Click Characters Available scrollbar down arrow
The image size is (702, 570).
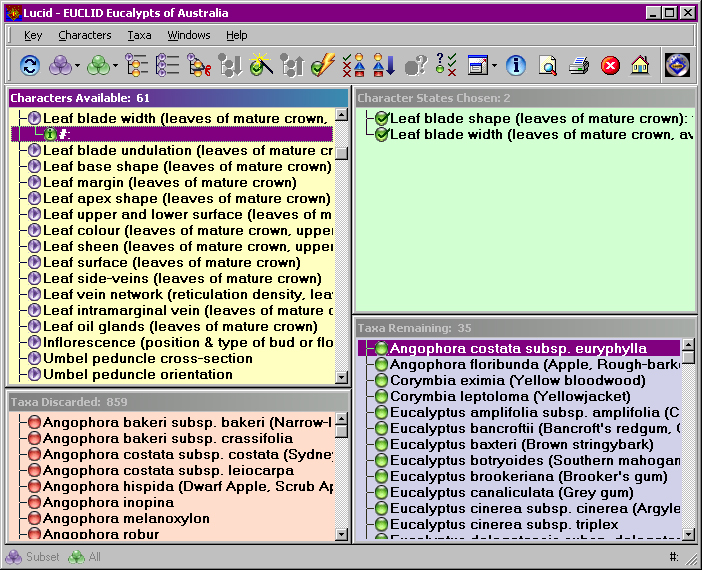[x=342, y=377]
